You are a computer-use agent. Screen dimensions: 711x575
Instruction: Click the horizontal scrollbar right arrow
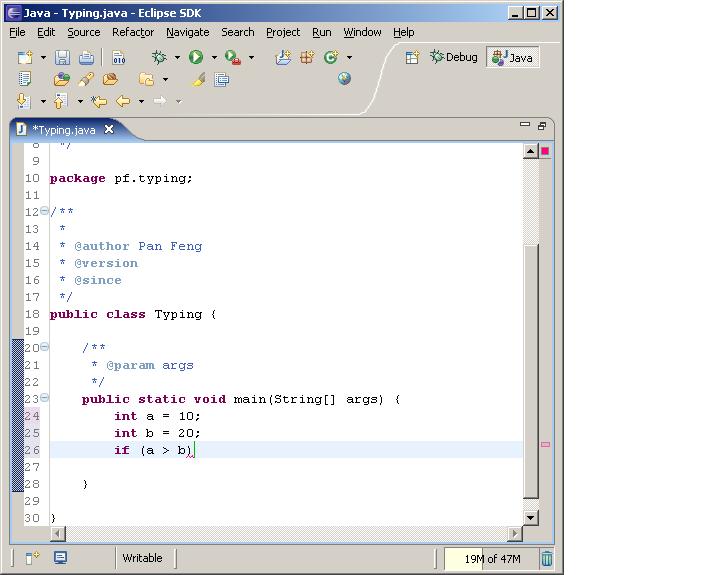[515, 534]
